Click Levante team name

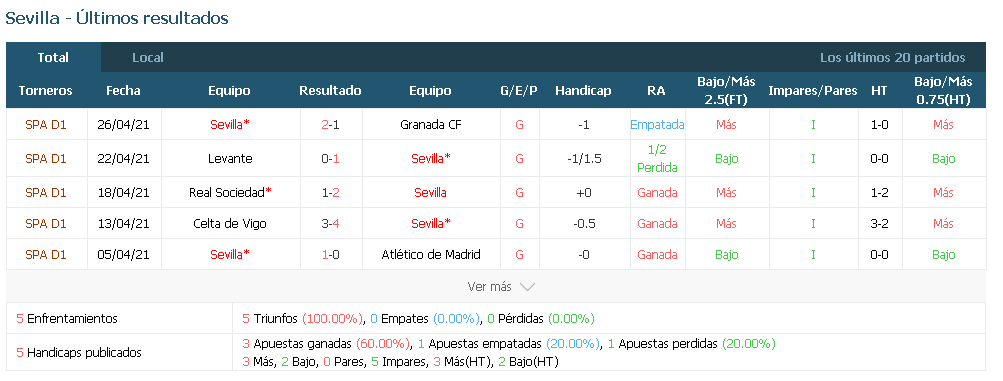(x=230, y=159)
